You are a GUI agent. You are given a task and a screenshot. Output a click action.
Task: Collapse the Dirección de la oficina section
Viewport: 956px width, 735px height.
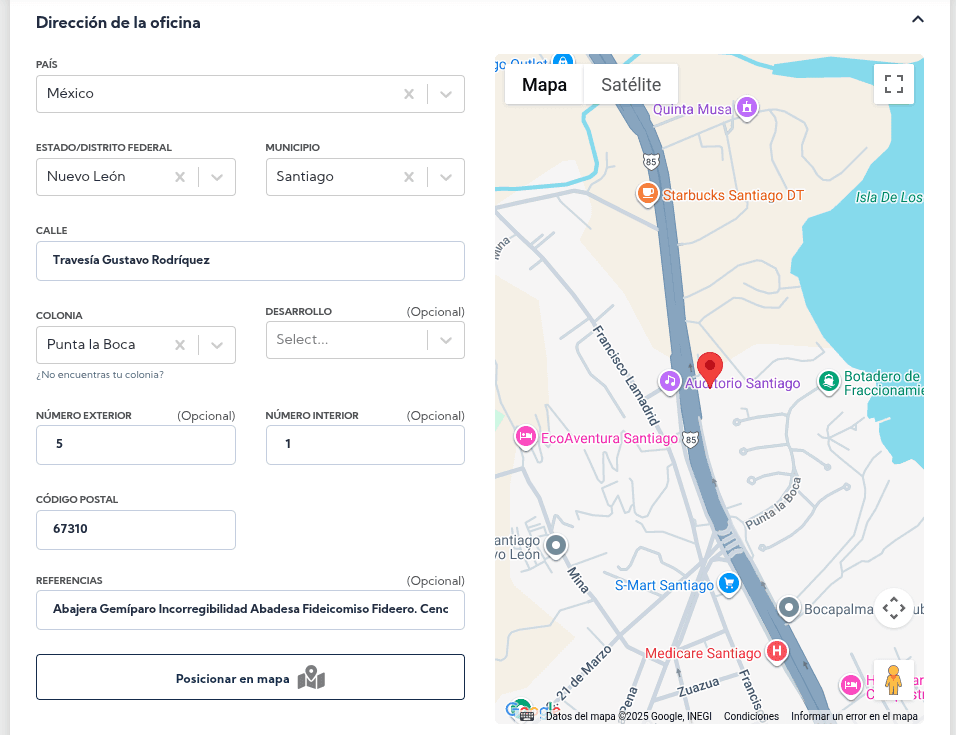tap(917, 19)
